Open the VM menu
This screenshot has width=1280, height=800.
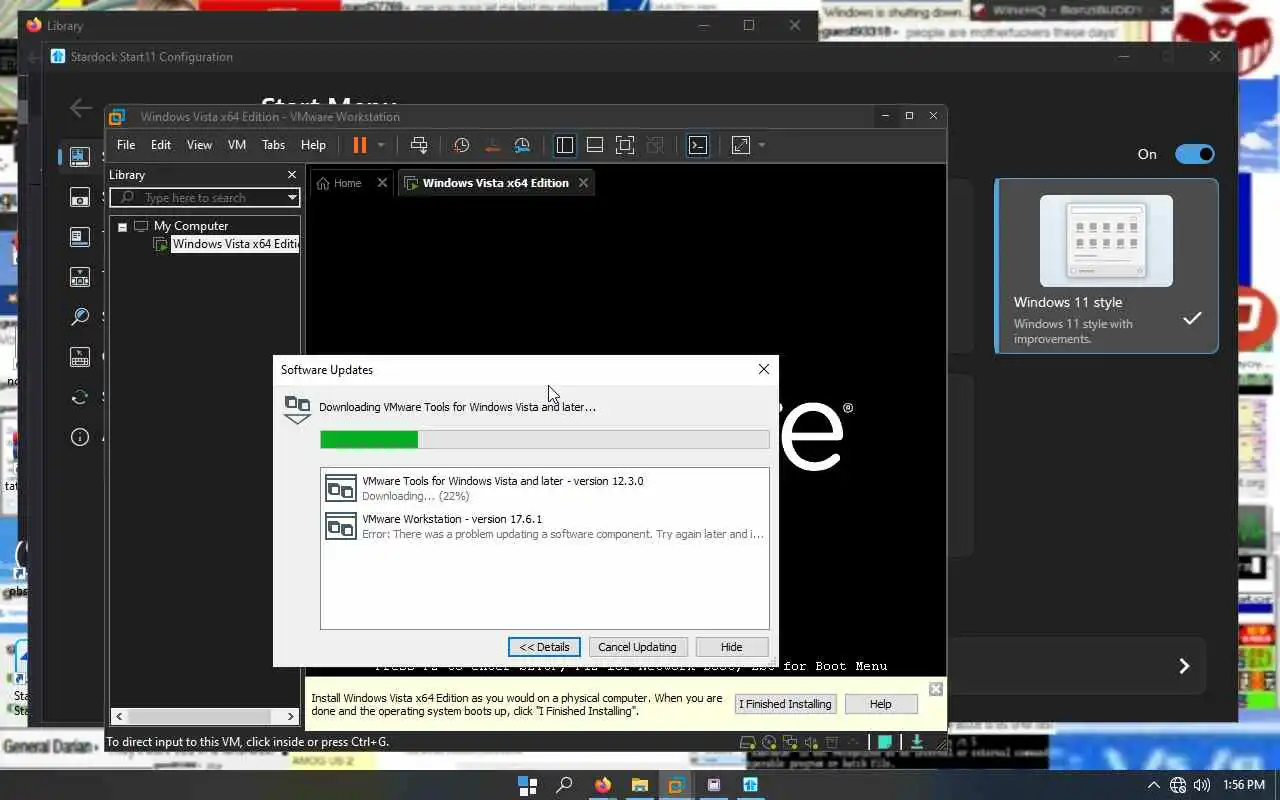[237, 145]
